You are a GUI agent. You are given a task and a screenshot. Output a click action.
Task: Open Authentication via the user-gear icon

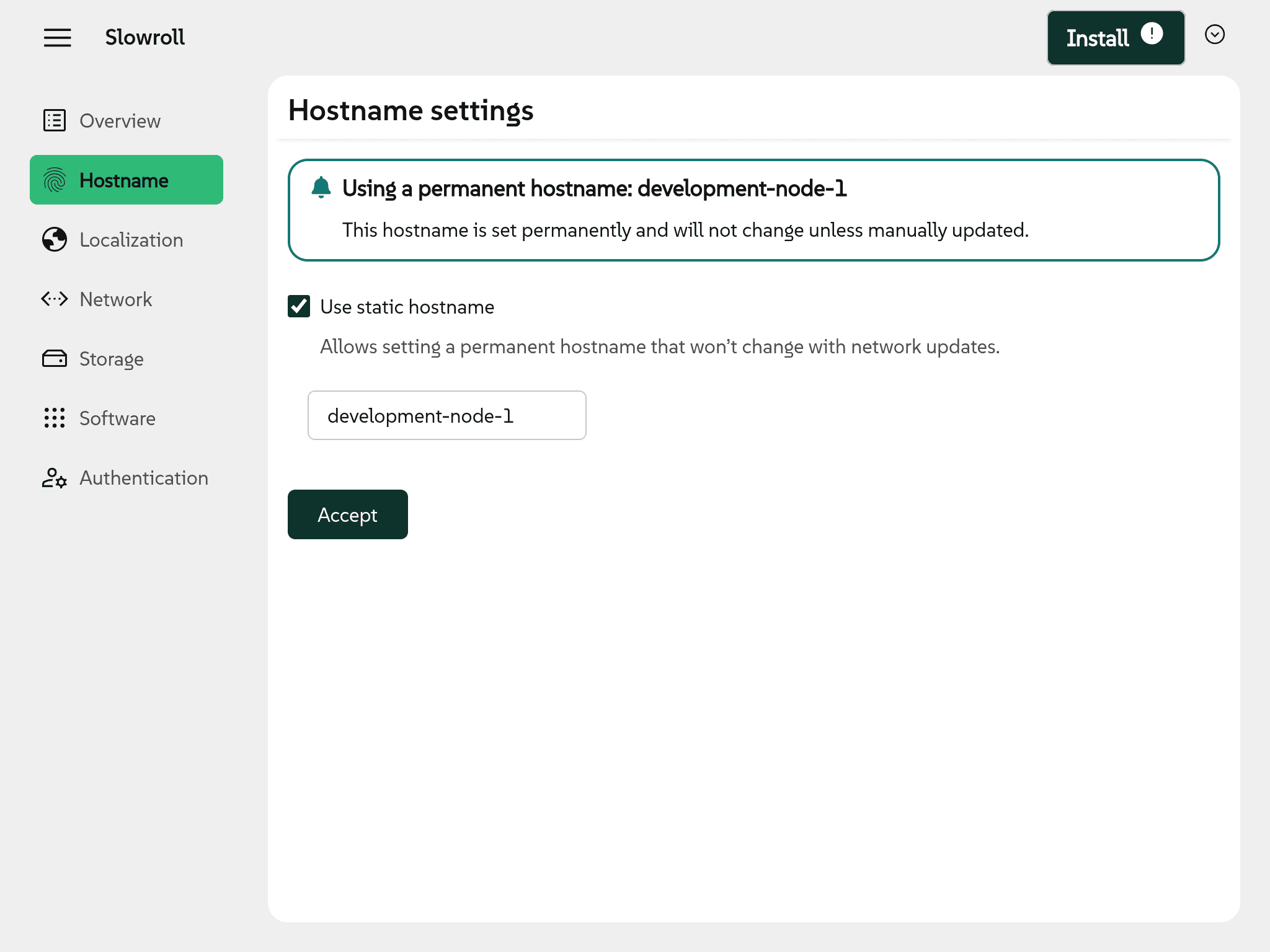(55, 478)
